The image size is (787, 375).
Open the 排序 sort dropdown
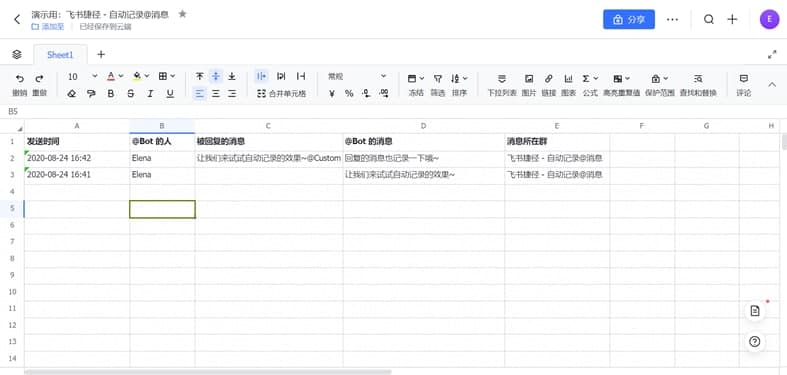pyautogui.click(x=459, y=84)
